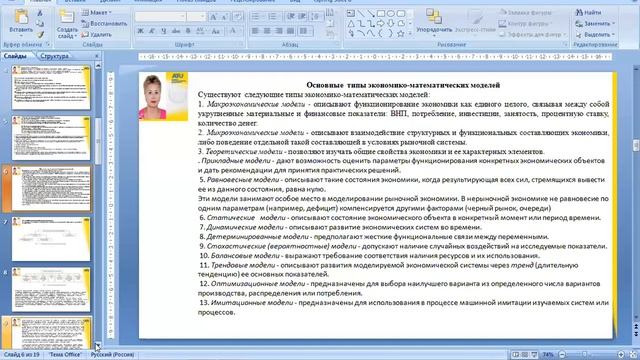Close the slides pane with X

[x=97, y=56]
